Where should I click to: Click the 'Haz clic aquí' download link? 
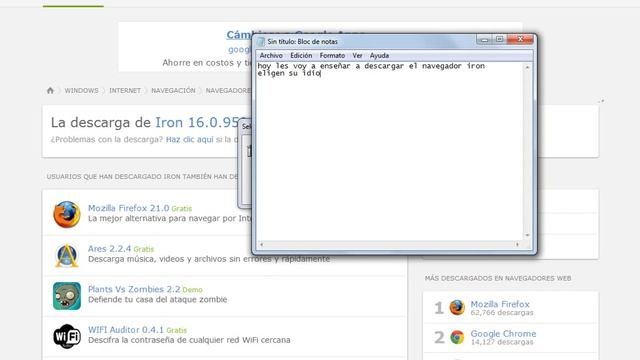point(189,140)
